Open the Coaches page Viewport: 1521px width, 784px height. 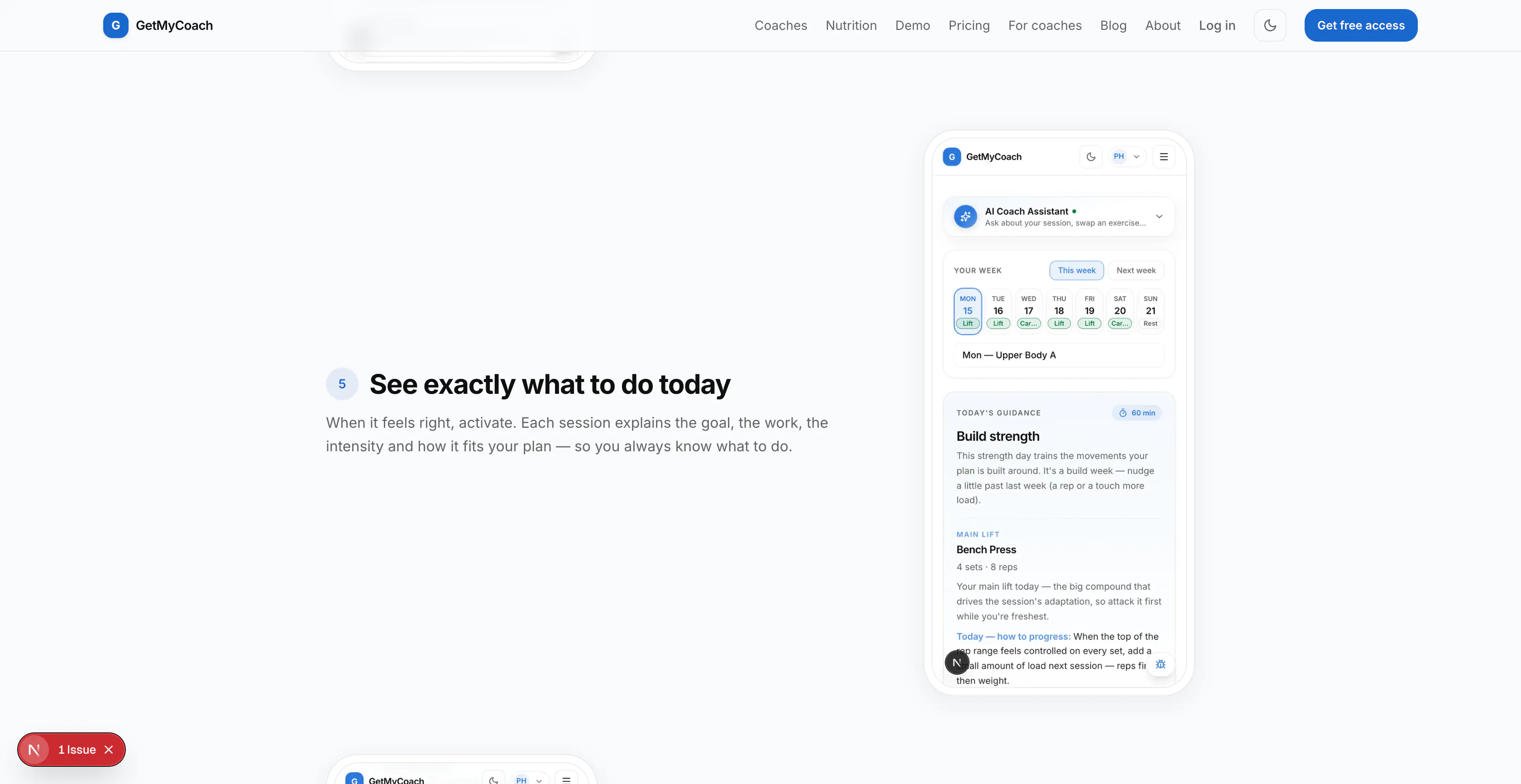point(780,25)
